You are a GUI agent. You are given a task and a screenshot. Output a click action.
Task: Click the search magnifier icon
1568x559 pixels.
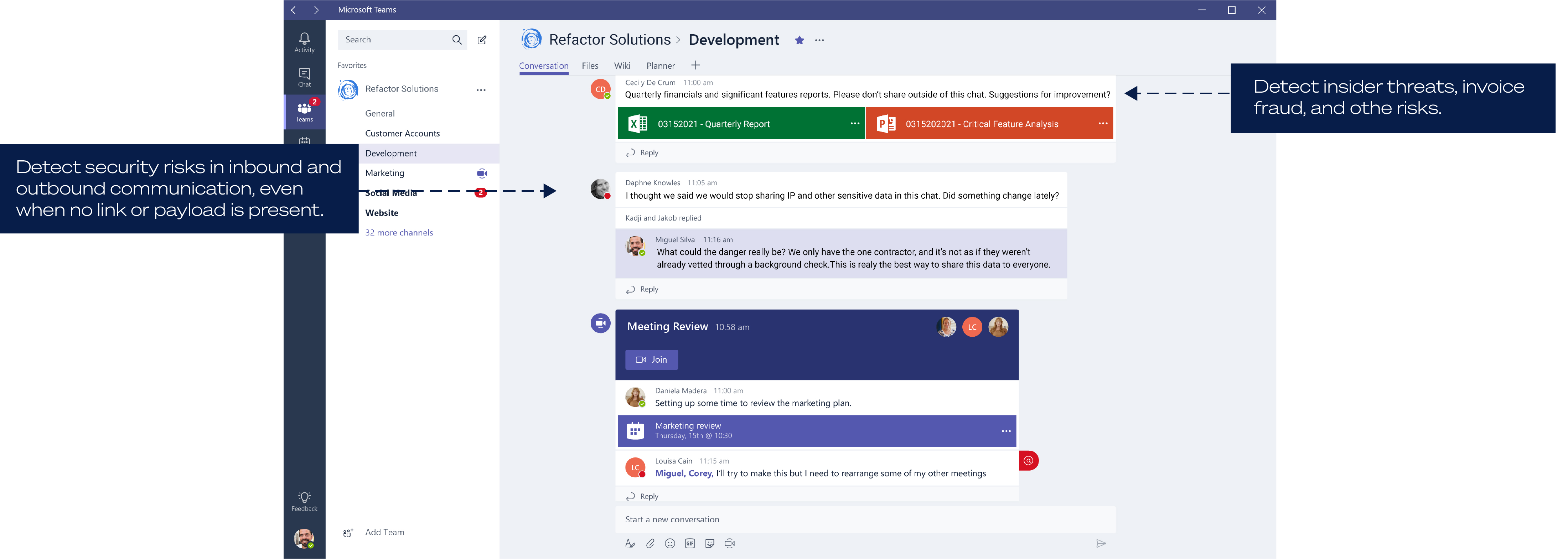click(x=456, y=40)
